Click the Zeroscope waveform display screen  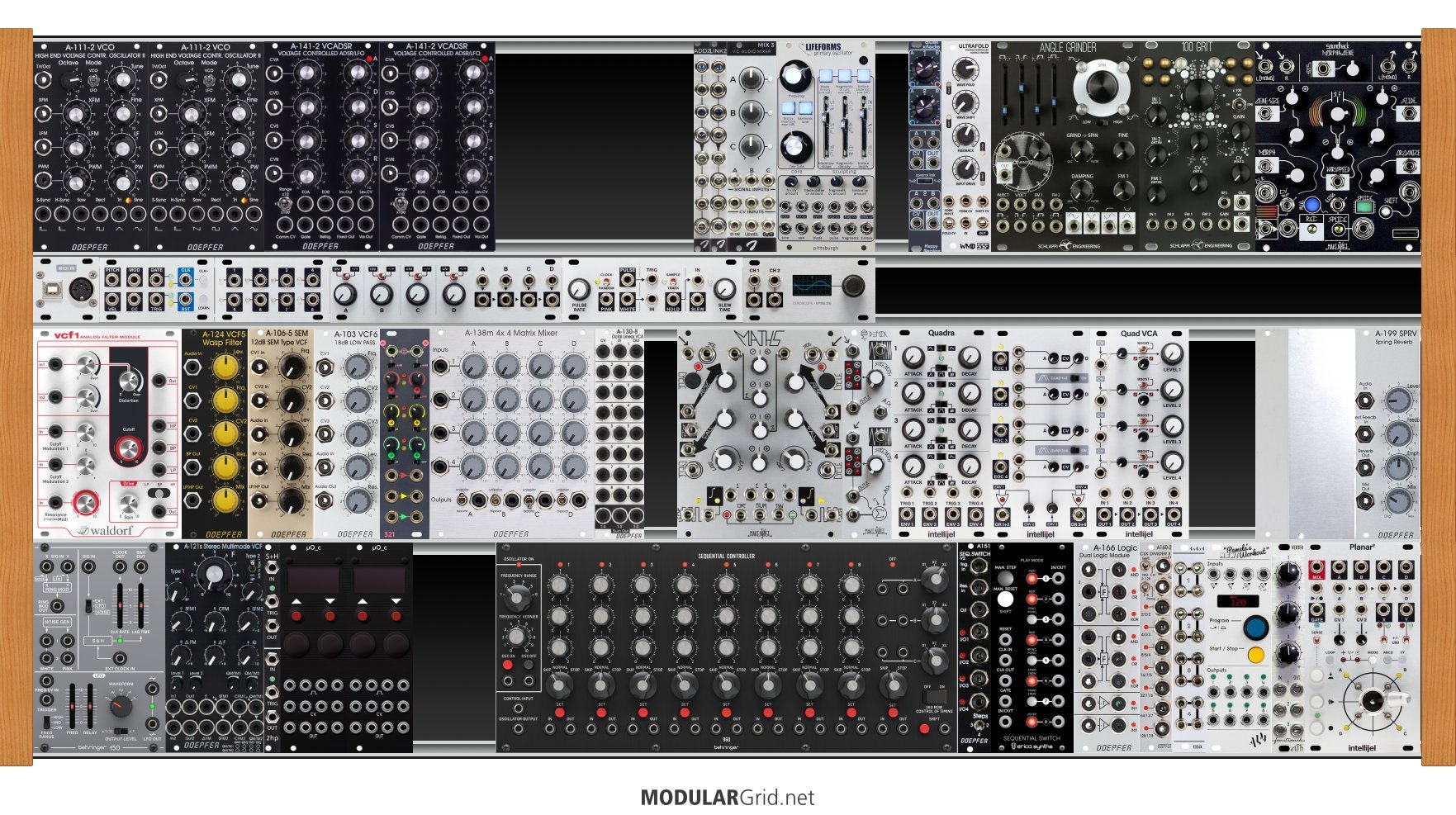(x=812, y=285)
